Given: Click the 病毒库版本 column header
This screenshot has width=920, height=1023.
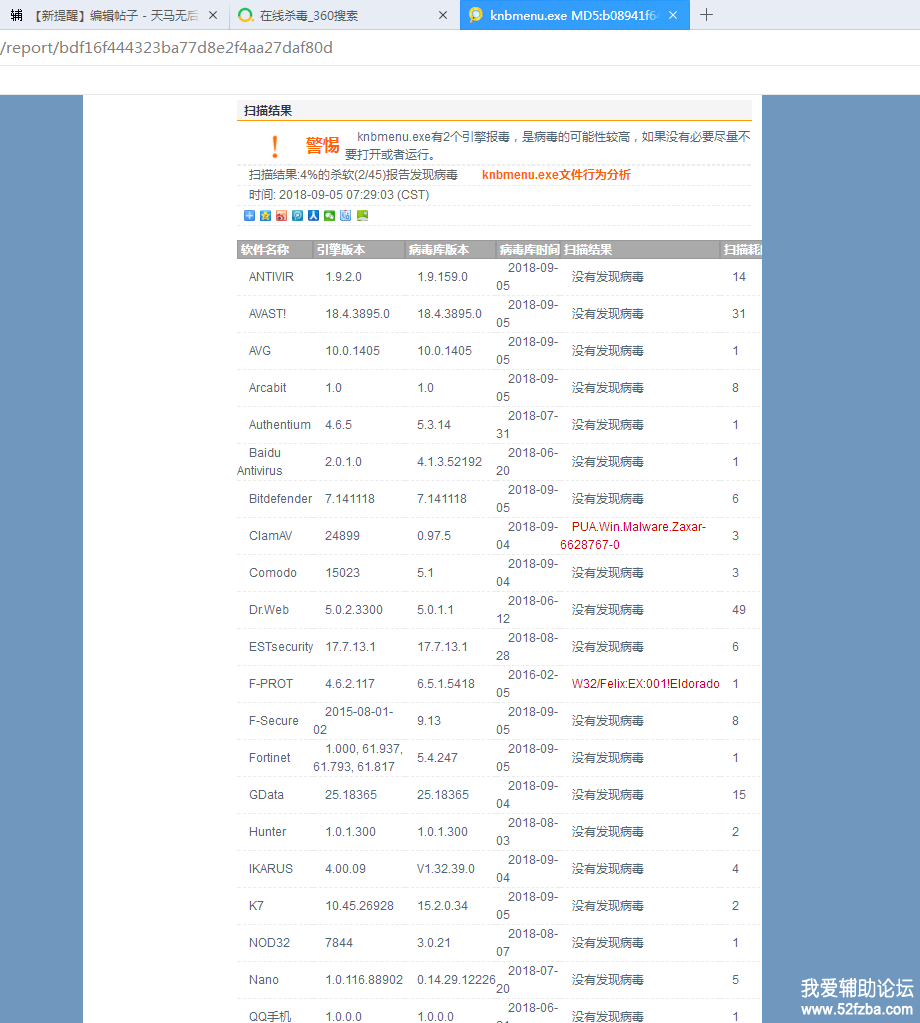Looking at the screenshot, I should tap(438, 250).
